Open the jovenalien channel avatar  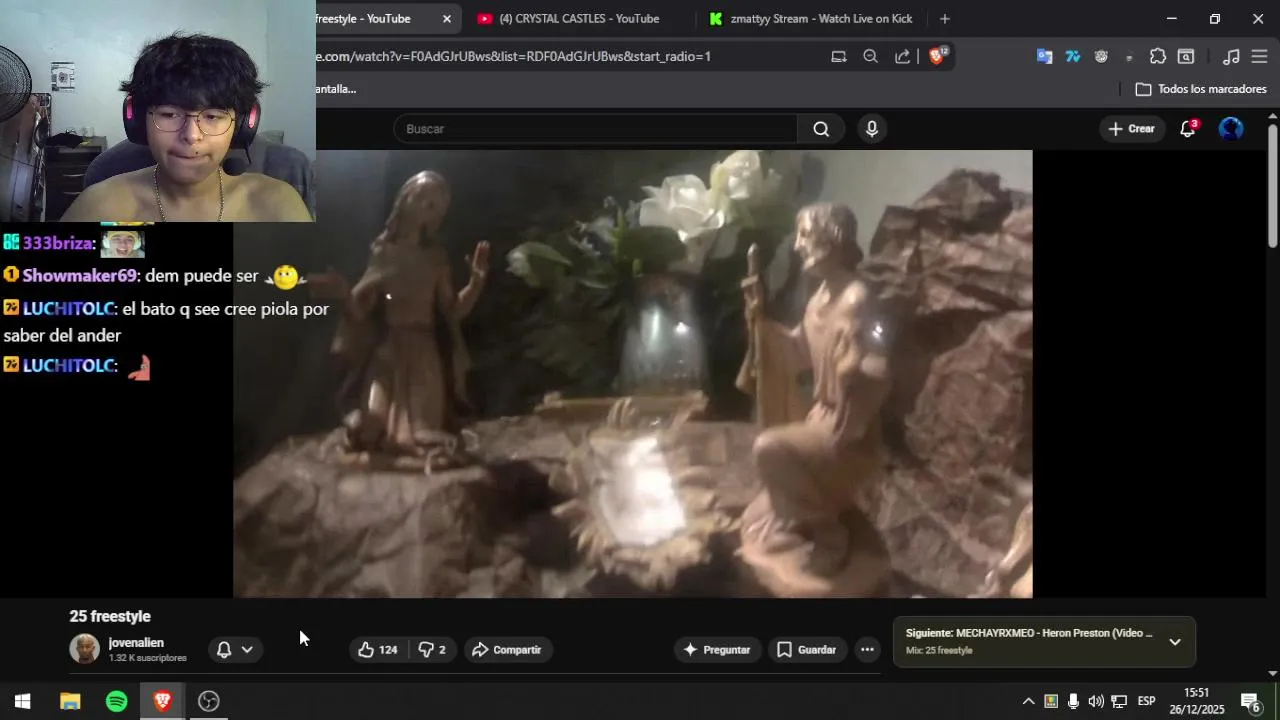pyautogui.click(x=84, y=649)
